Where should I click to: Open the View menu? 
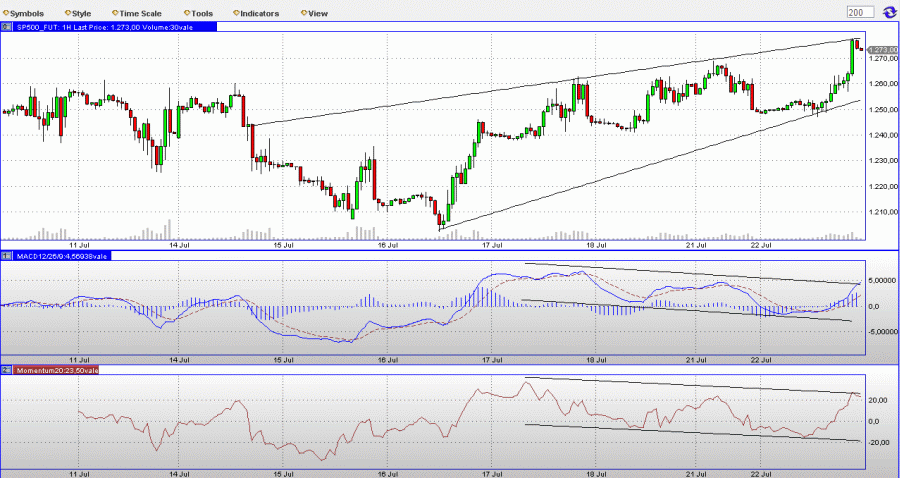pos(315,13)
